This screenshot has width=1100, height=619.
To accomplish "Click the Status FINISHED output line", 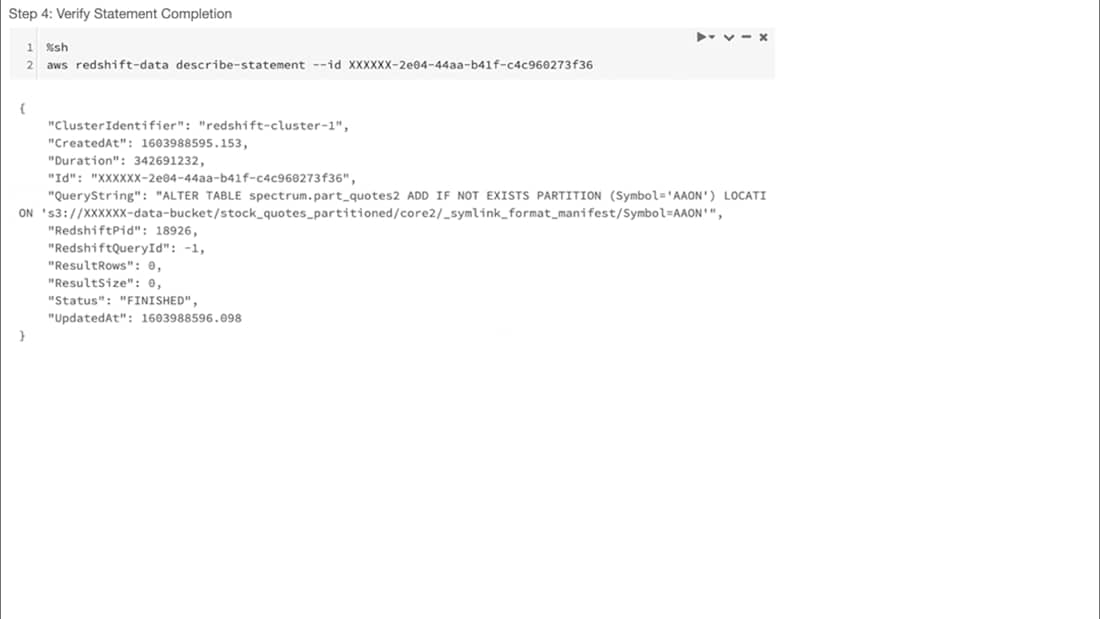I will [123, 301].
